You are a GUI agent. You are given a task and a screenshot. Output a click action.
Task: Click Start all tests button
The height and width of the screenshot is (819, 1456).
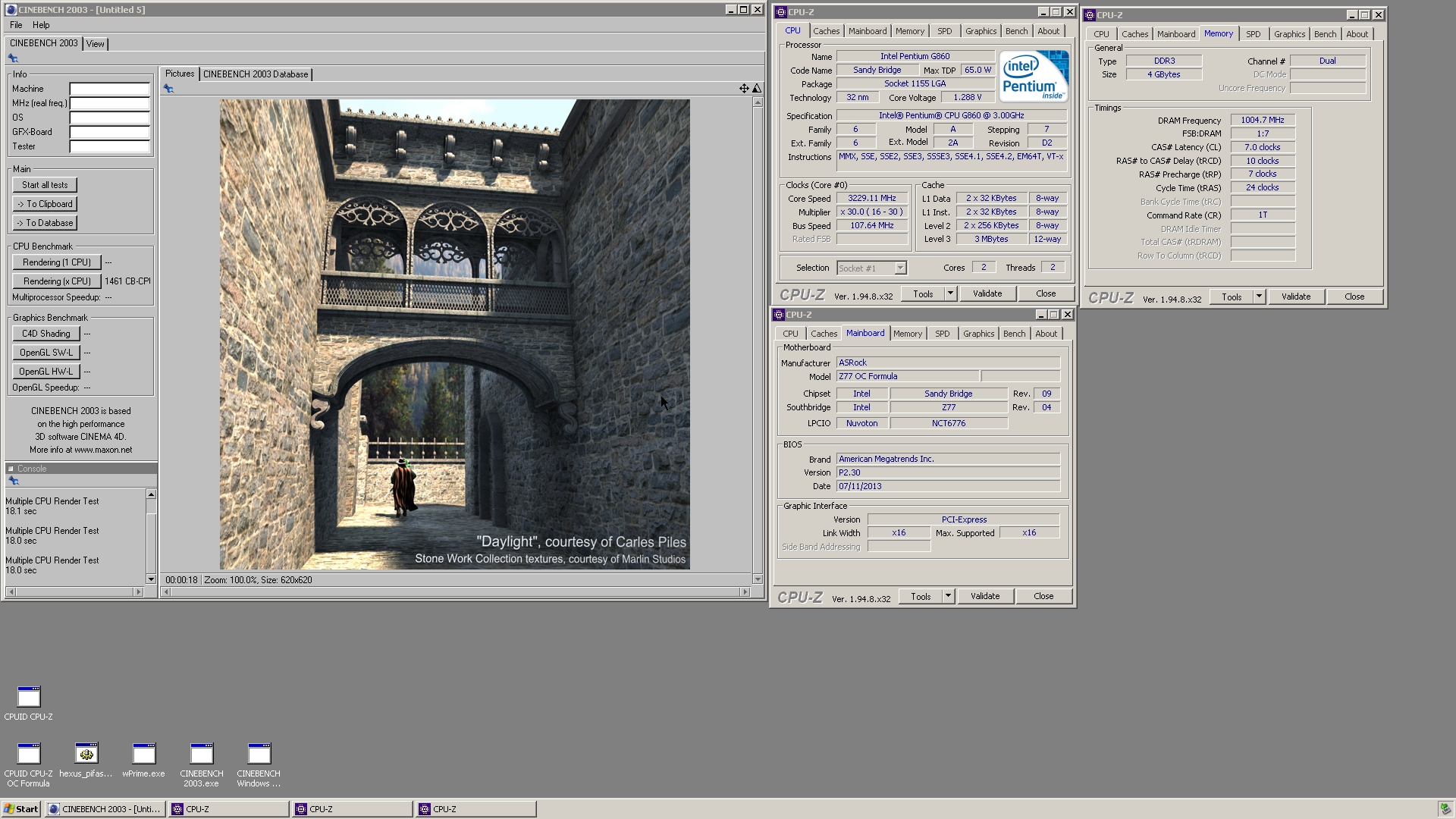coord(45,185)
